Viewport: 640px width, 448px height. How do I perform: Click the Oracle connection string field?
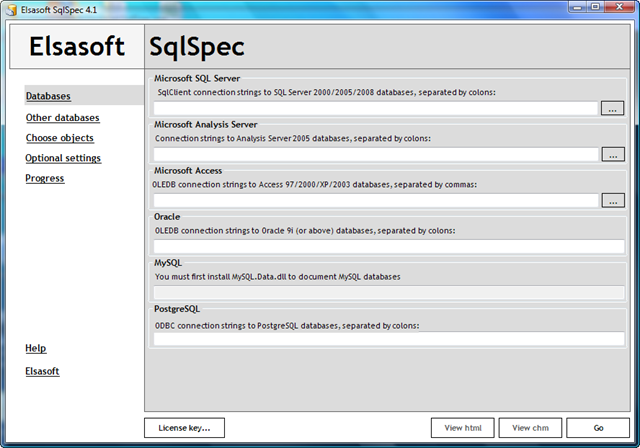coord(389,247)
